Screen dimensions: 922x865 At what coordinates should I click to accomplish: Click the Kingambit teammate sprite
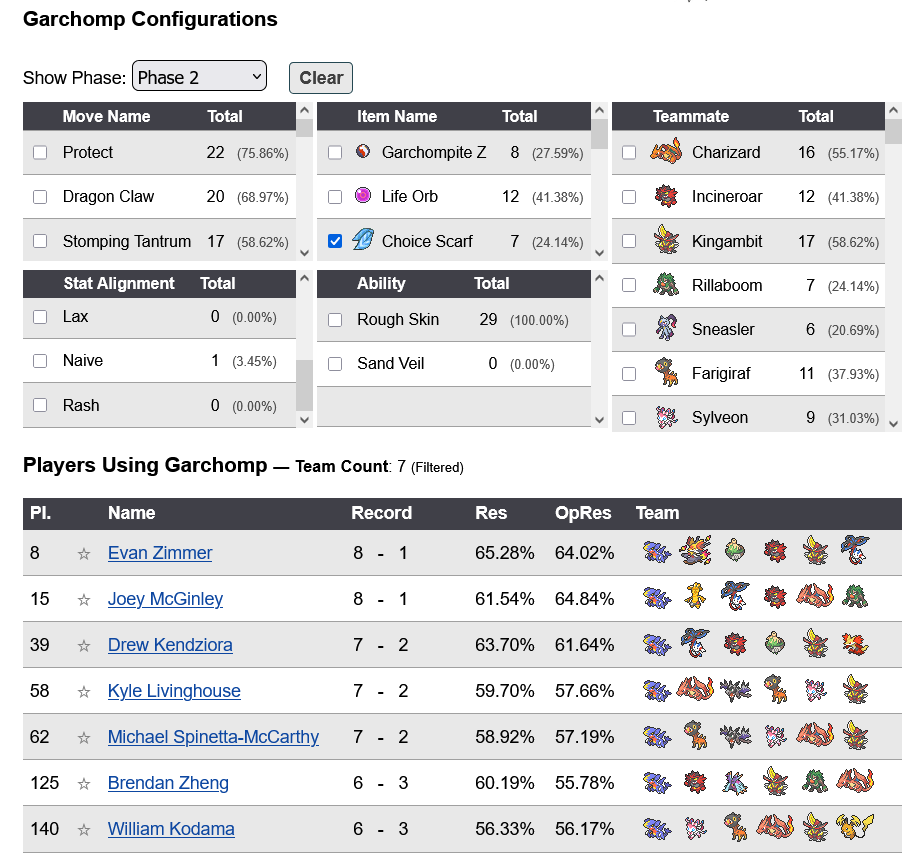pos(666,240)
